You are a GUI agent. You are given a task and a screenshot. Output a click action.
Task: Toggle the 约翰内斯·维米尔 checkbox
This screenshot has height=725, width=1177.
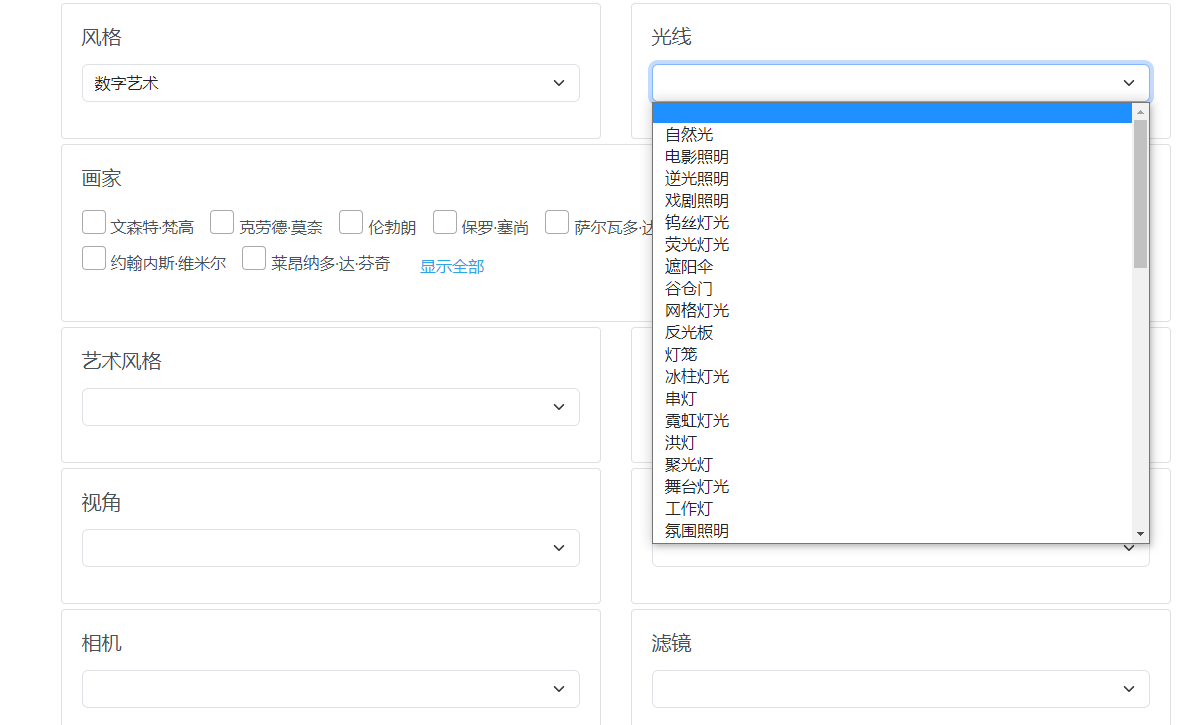[94, 258]
